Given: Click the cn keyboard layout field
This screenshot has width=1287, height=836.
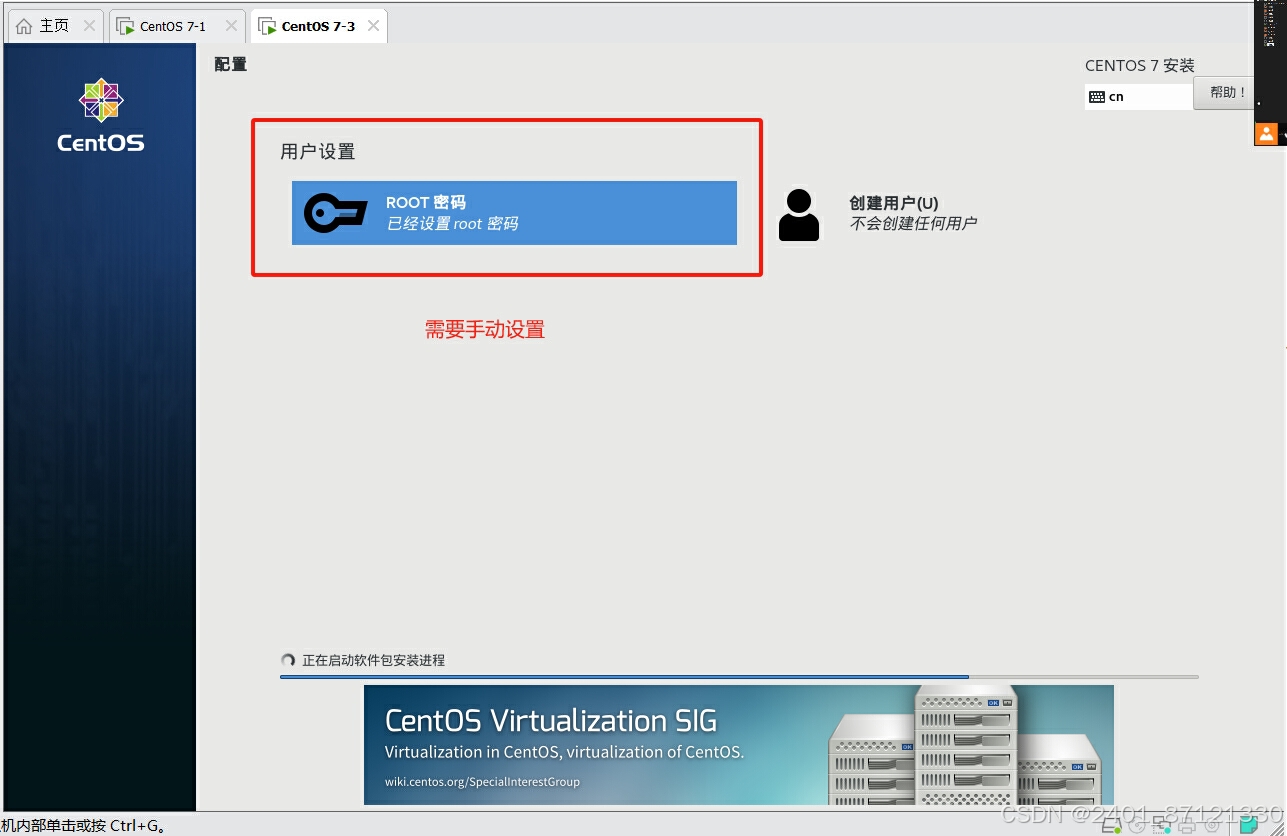Looking at the screenshot, I should [1139, 97].
